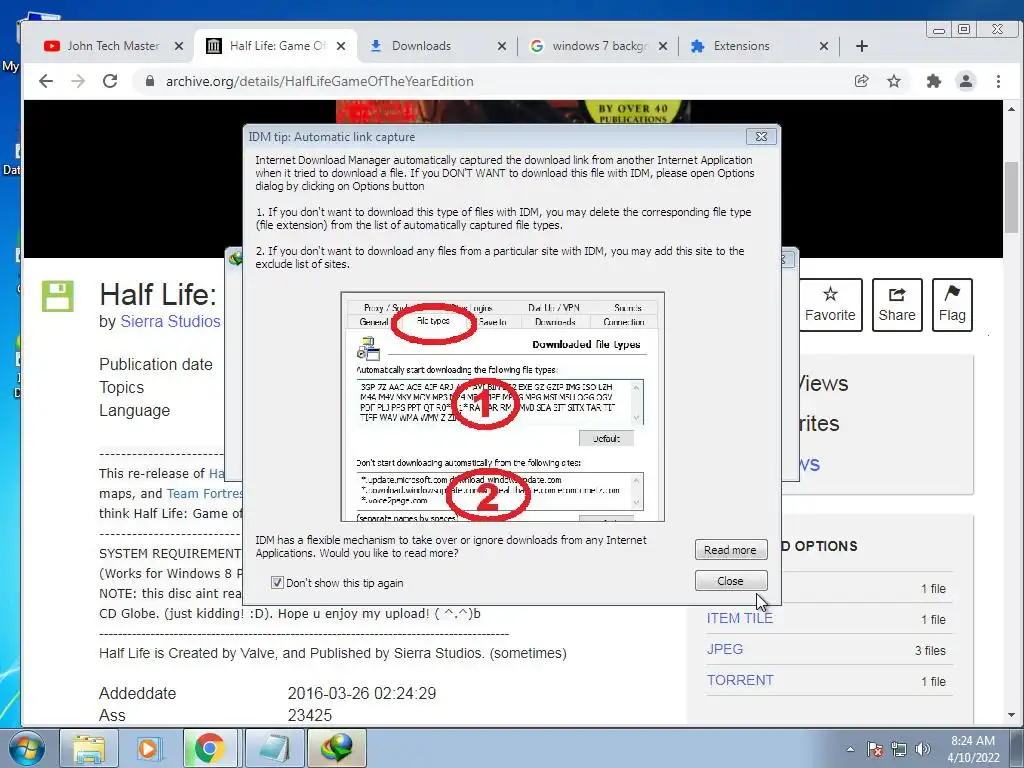Viewport: 1024px width, 768px height.
Task: Open the JPEG download option
Action: [x=725, y=649]
